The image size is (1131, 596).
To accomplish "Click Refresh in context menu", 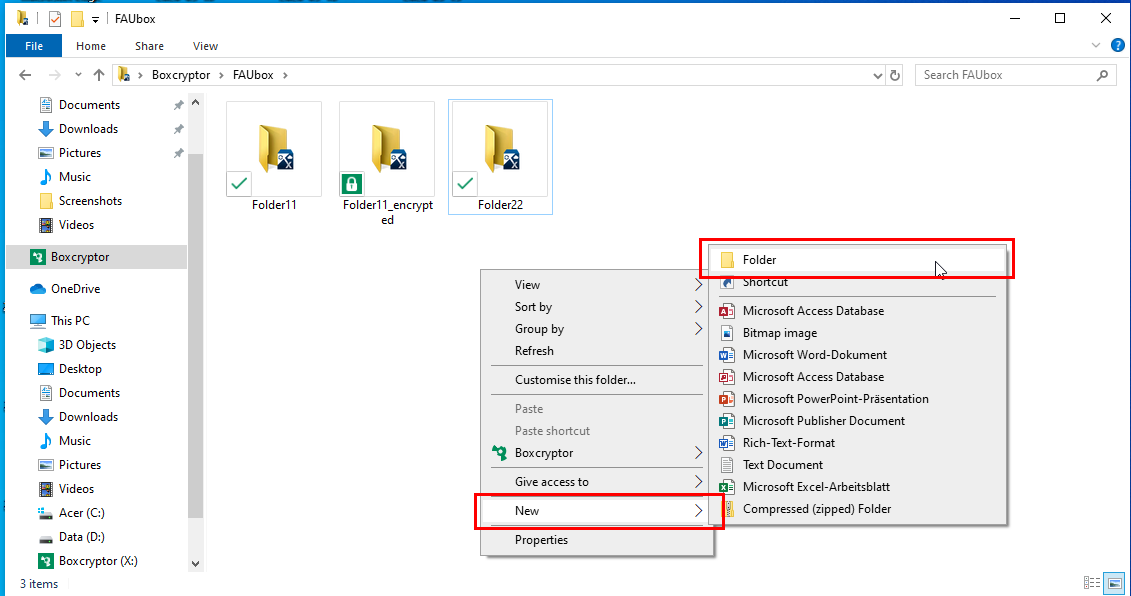I will (597, 351).
